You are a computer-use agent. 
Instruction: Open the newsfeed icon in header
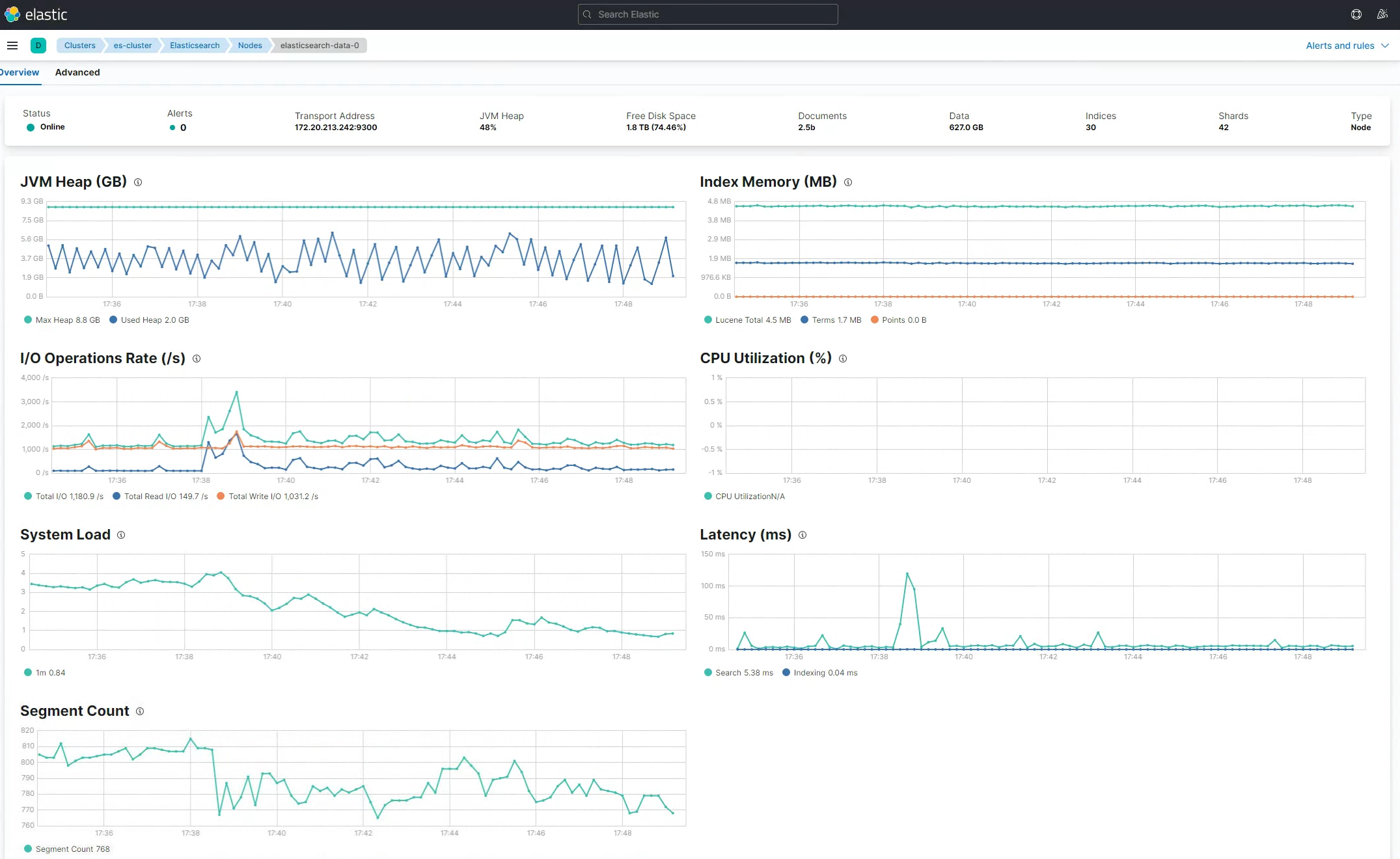coord(1382,14)
